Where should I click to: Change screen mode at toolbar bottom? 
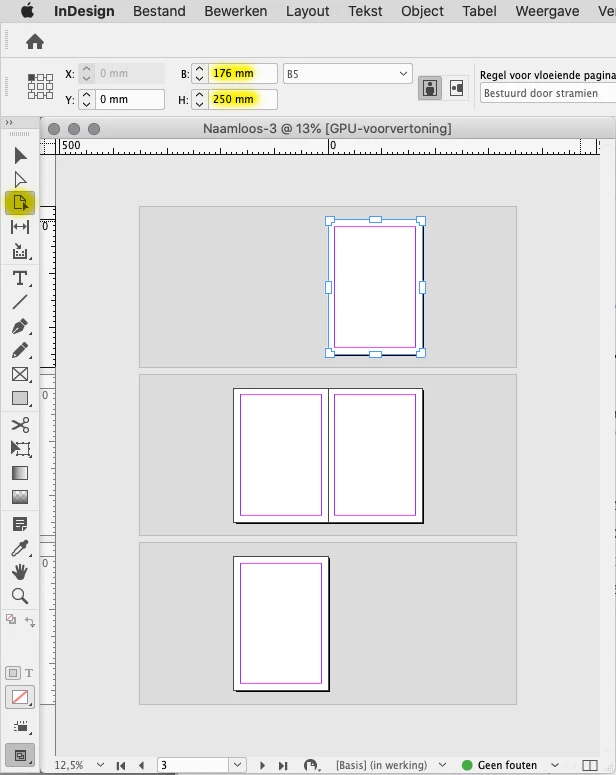point(20,755)
